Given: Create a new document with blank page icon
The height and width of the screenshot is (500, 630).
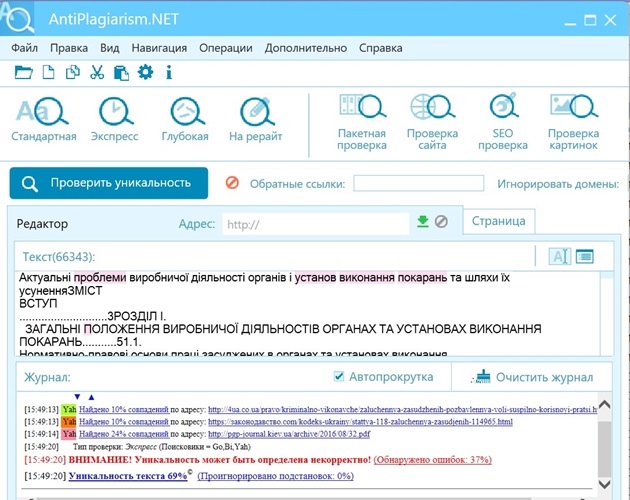Looking at the screenshot, I should pyautogui.click(x=49, y=73).
